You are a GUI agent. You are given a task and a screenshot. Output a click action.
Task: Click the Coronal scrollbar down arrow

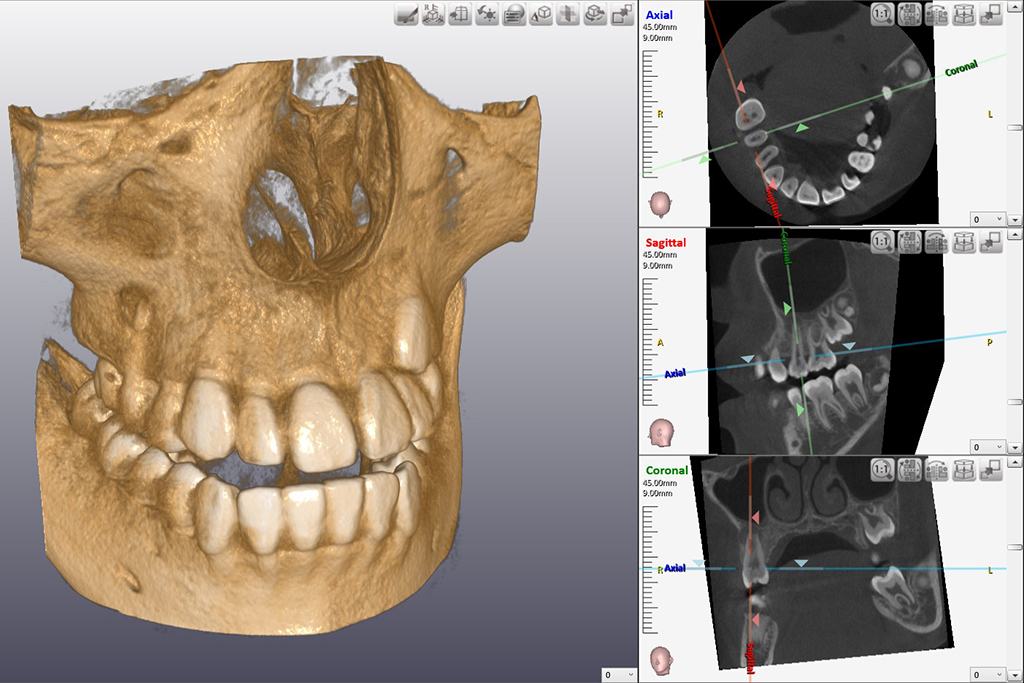[x=1015, y=675]
